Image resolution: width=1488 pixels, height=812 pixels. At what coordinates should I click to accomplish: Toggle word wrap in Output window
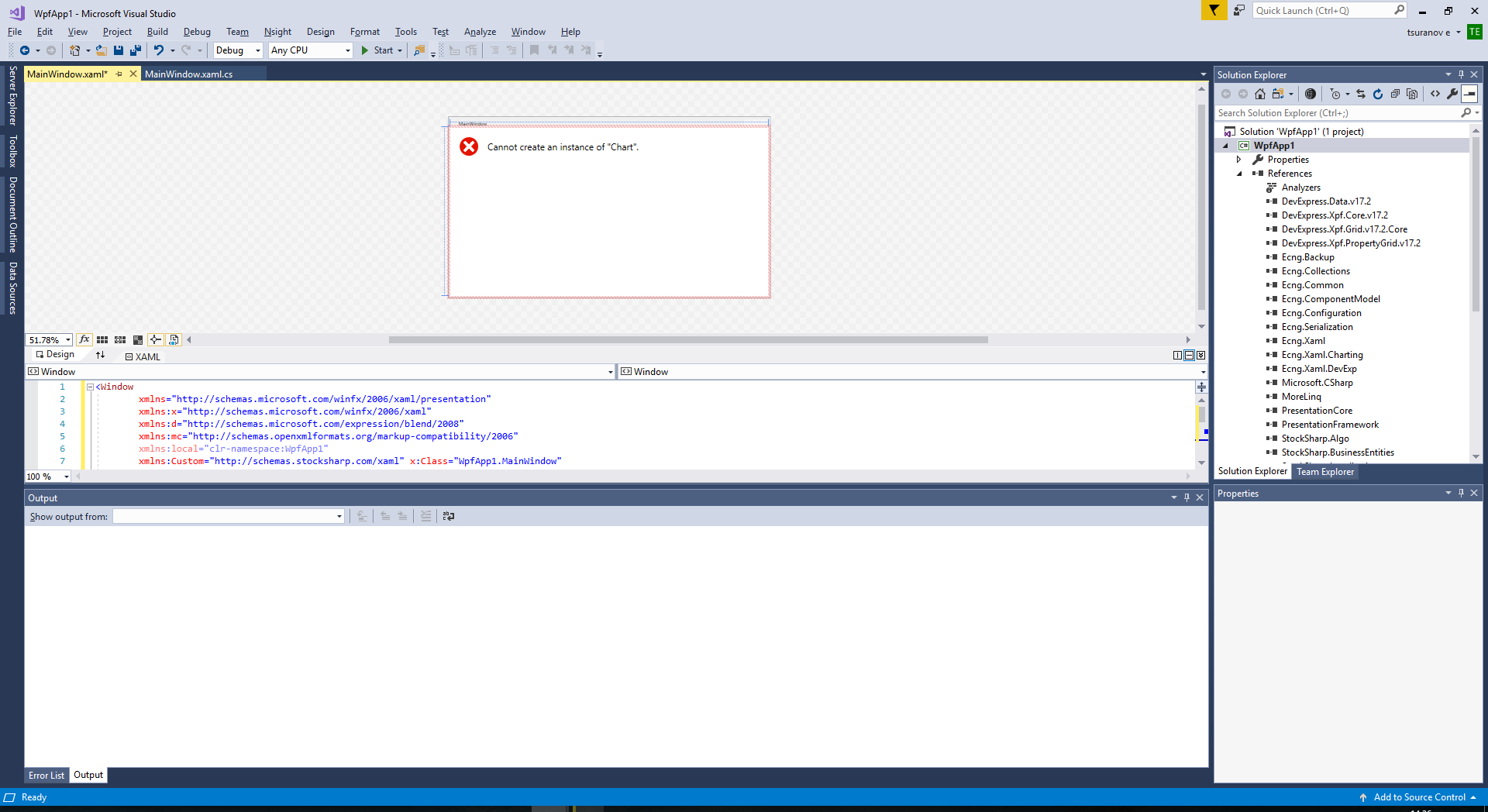point(449,516)
